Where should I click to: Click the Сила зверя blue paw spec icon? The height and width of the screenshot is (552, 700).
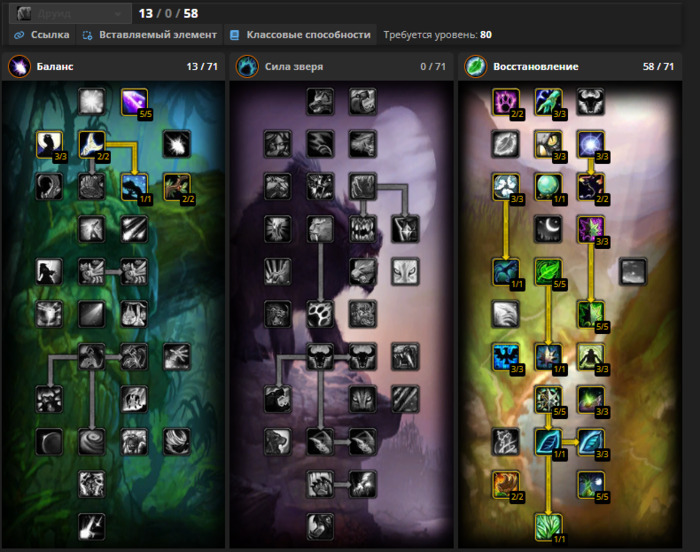pyautogui.click(x=247, y=67)
